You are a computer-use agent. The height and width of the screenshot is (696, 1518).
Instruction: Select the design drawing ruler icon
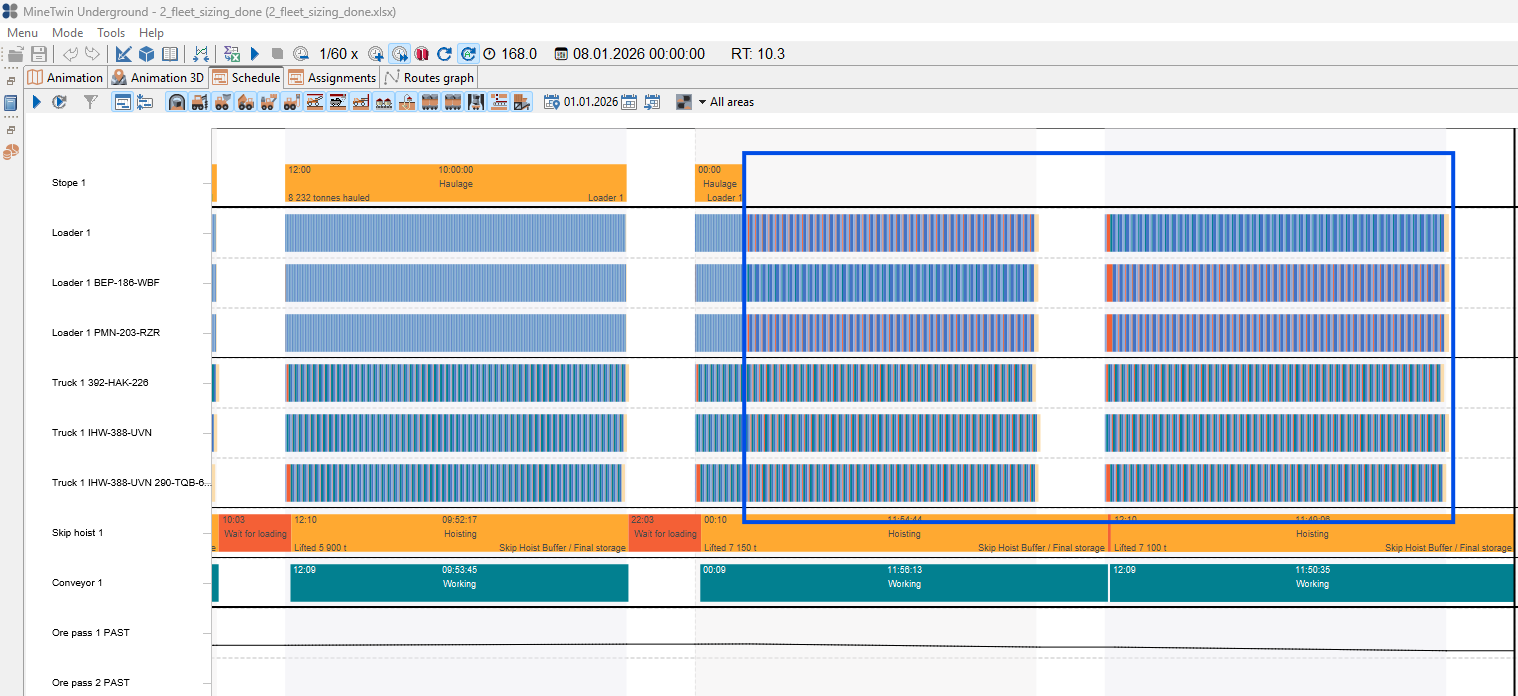(x=123, y=54)
